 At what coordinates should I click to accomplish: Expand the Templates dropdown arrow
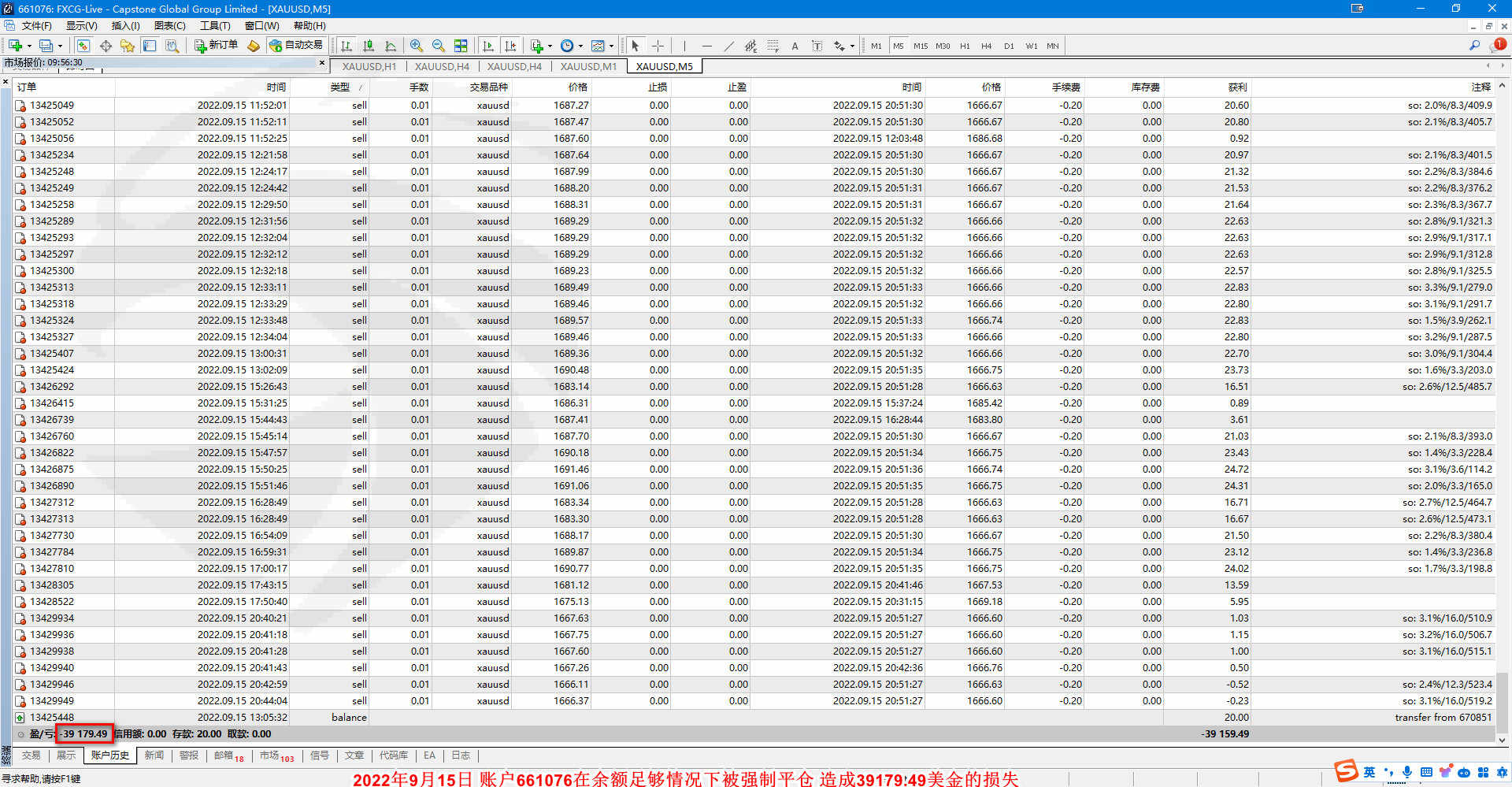click(611, 46)
